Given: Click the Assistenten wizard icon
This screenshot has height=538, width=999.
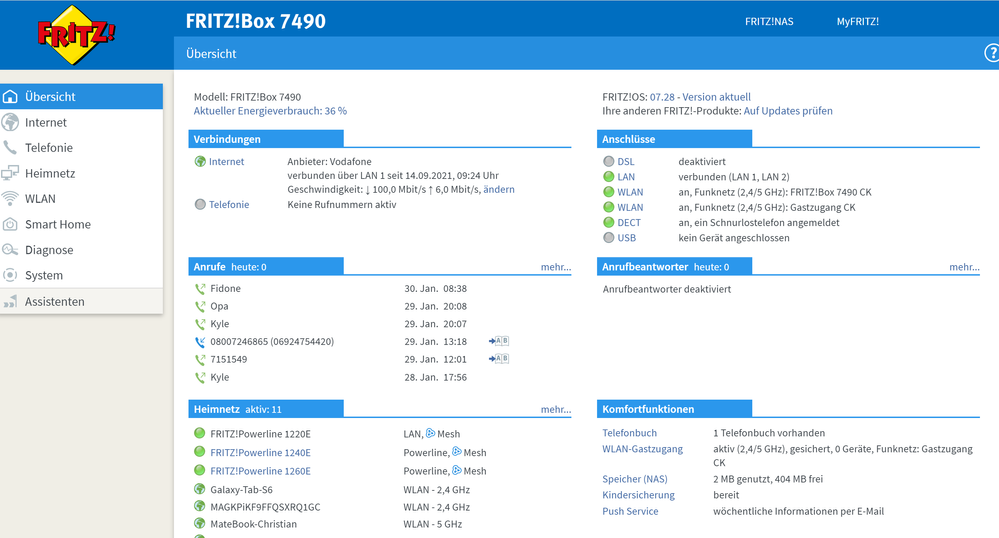Looking at the screenshot, I should pyautogui.click(x=10, y=302).
